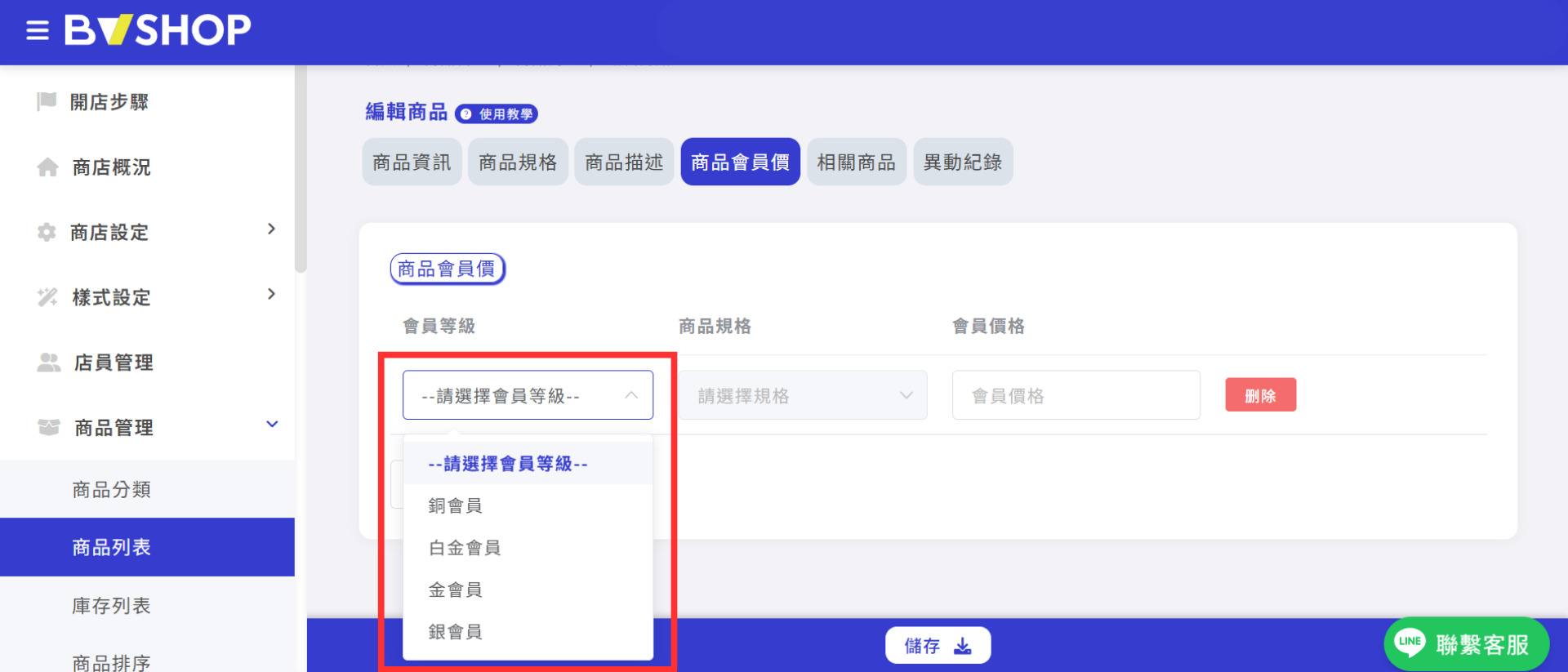Screen dimensions: 1568x672
Task: Open the 聯繫客服 contact button
Action: (1467, 643)
